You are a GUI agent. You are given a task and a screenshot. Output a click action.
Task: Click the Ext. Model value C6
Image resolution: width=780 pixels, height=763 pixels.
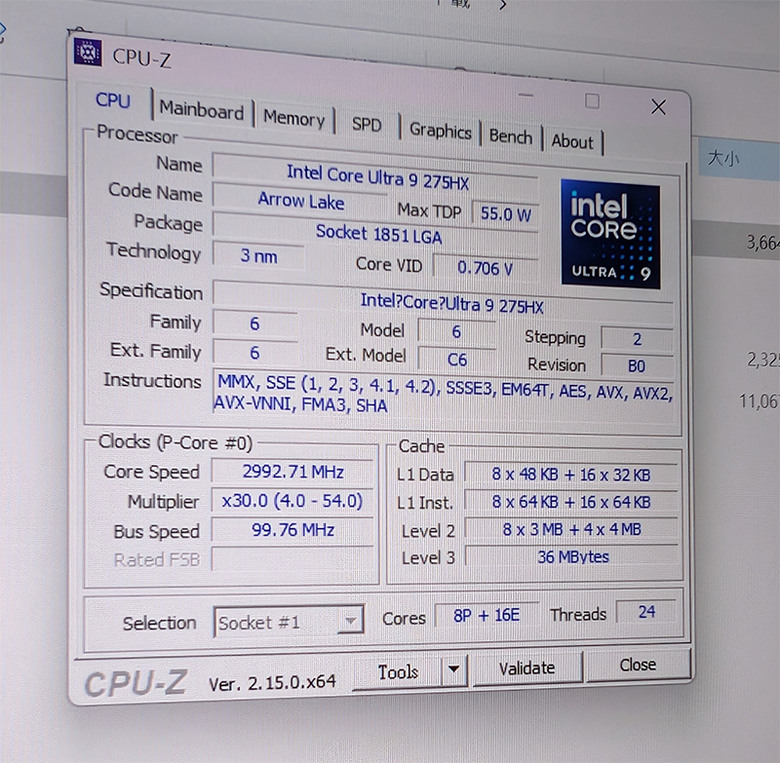[x=457, y=359]
